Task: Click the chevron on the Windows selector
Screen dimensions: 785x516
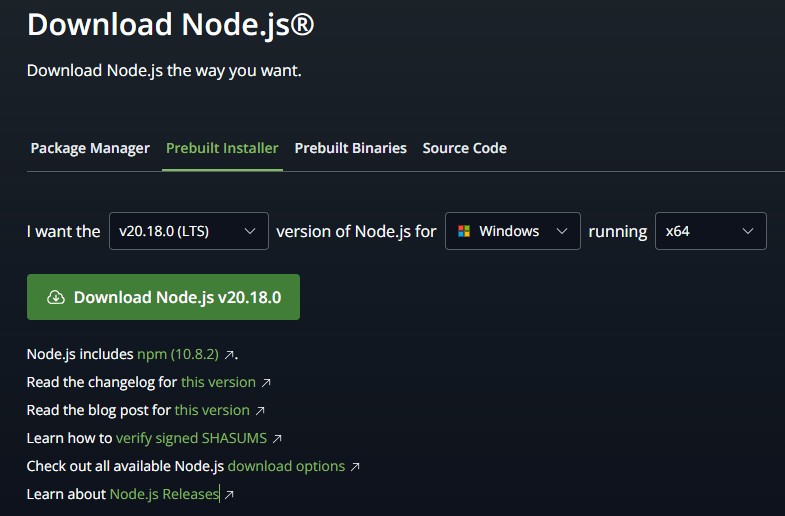Action: [562, 231]
